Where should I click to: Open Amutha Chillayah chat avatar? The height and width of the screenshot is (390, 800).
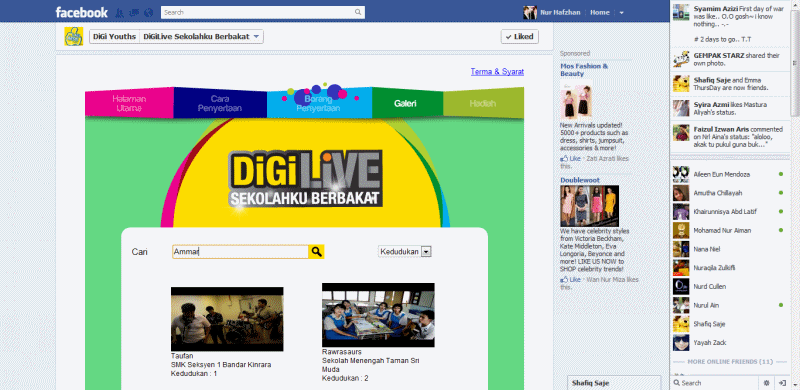pos(681,193)
